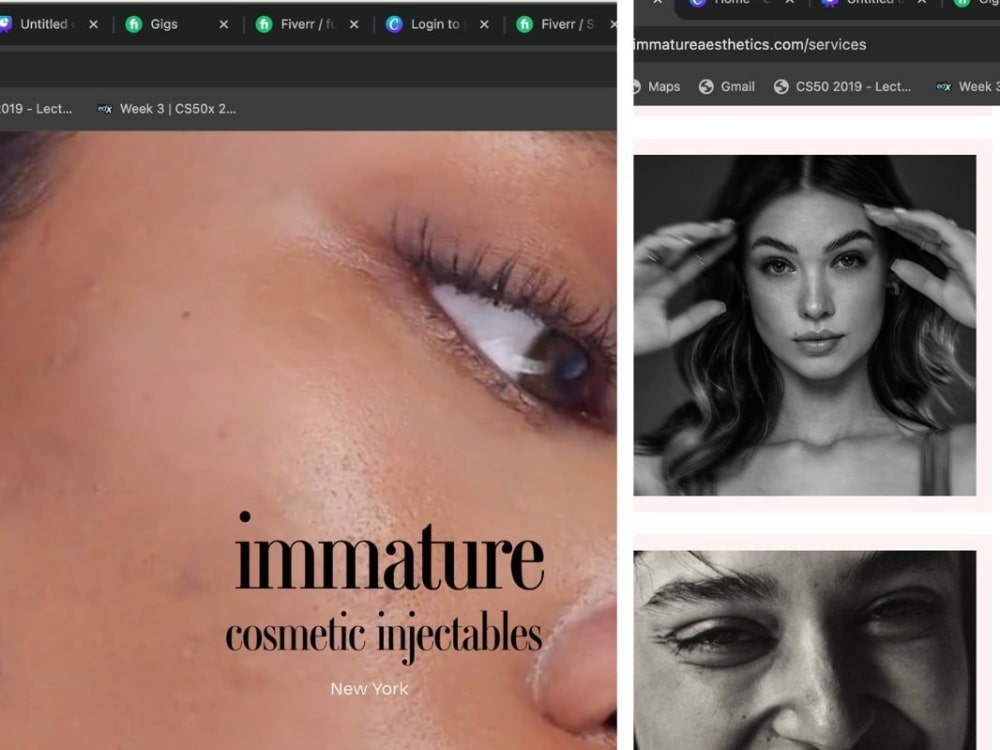Select the 'Fiverr / S' tab in left window
The image size is (1000, 750).
[568, 24]
